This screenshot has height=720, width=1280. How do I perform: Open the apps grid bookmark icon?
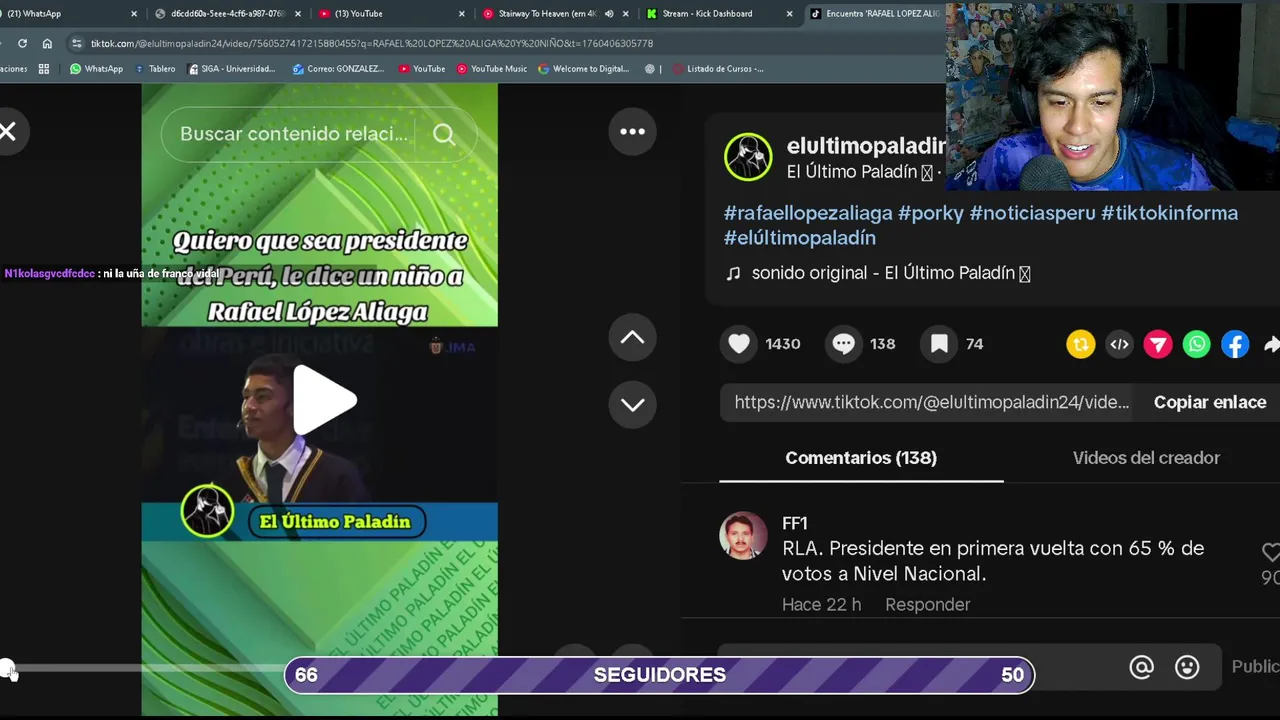[44, 69]
